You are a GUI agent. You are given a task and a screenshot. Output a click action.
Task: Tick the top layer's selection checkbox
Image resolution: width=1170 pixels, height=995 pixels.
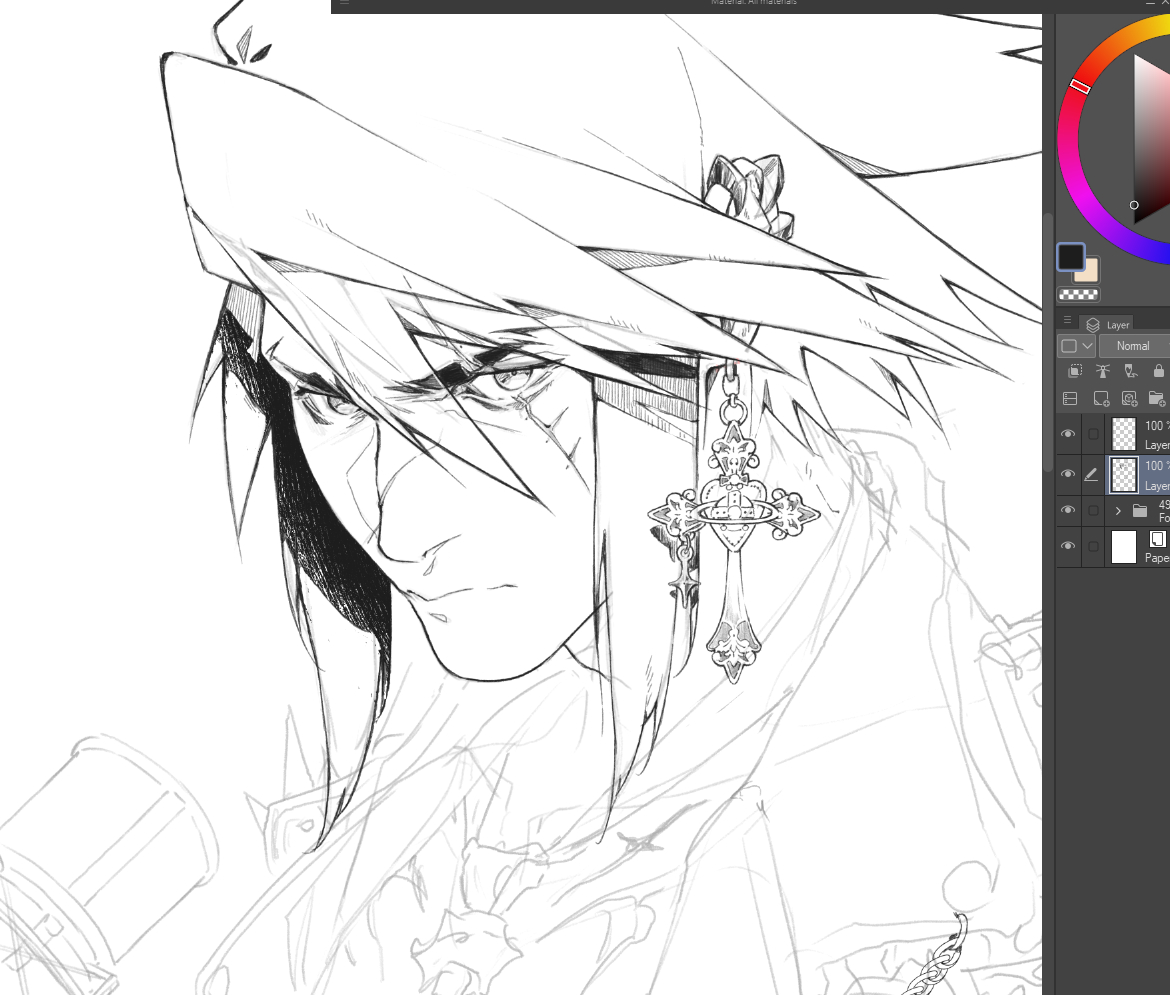click(1093, 434)
